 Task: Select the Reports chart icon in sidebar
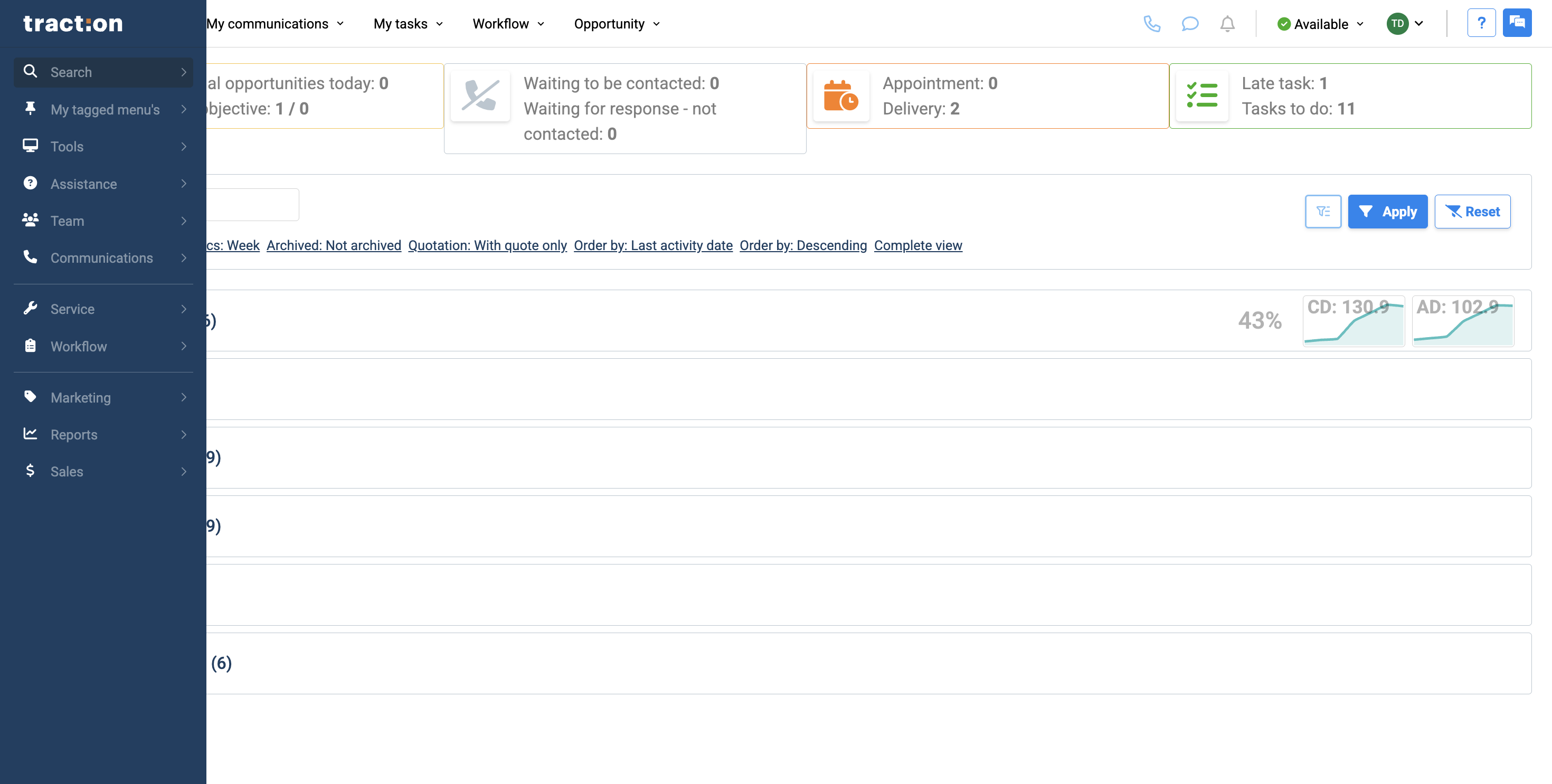click(31, 434)
